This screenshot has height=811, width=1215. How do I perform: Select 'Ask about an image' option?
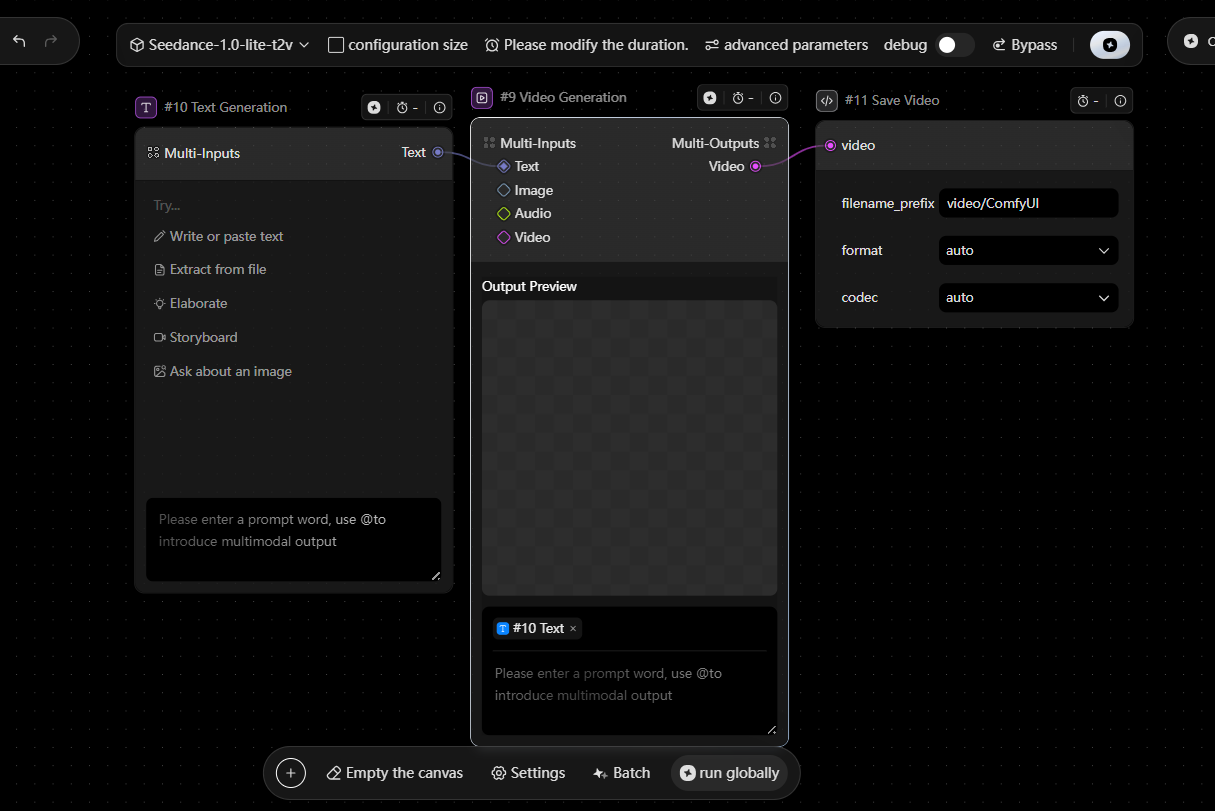tap(222, 372)
